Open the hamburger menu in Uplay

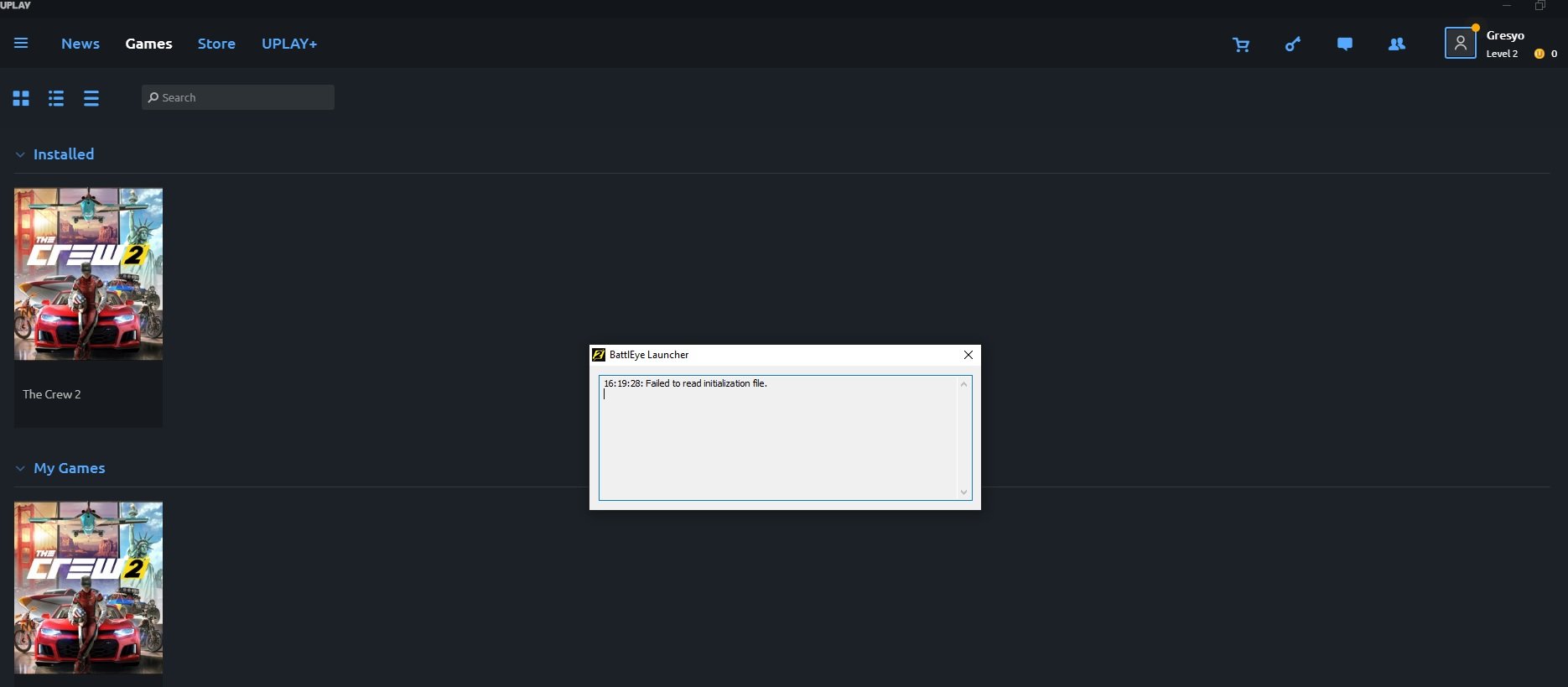21,43
